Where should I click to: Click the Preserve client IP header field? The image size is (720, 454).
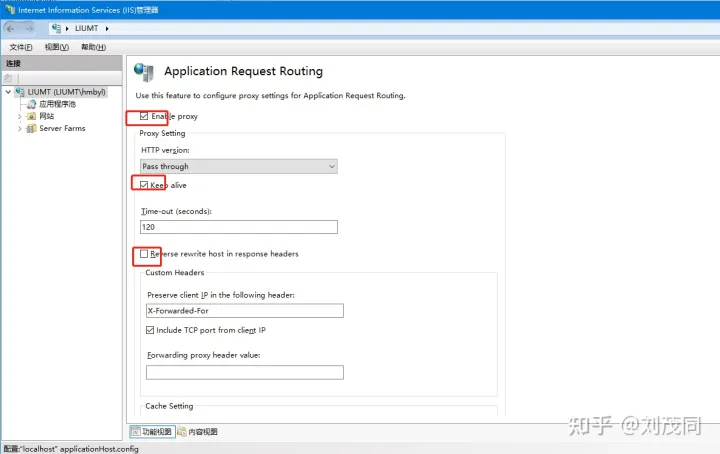pyautogui.click(x=245, y=311)
